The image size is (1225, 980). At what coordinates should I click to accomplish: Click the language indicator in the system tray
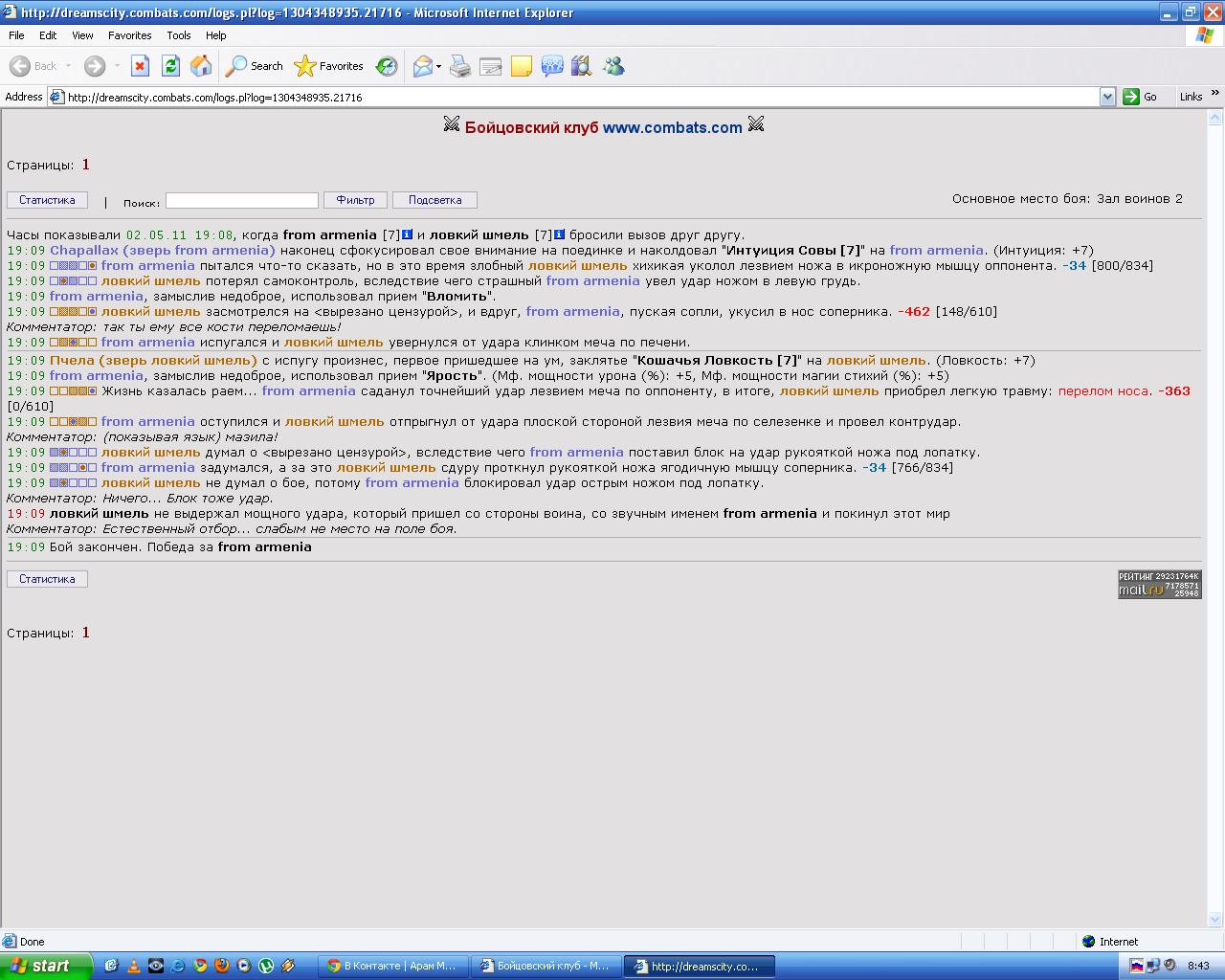coord(1137,966)
